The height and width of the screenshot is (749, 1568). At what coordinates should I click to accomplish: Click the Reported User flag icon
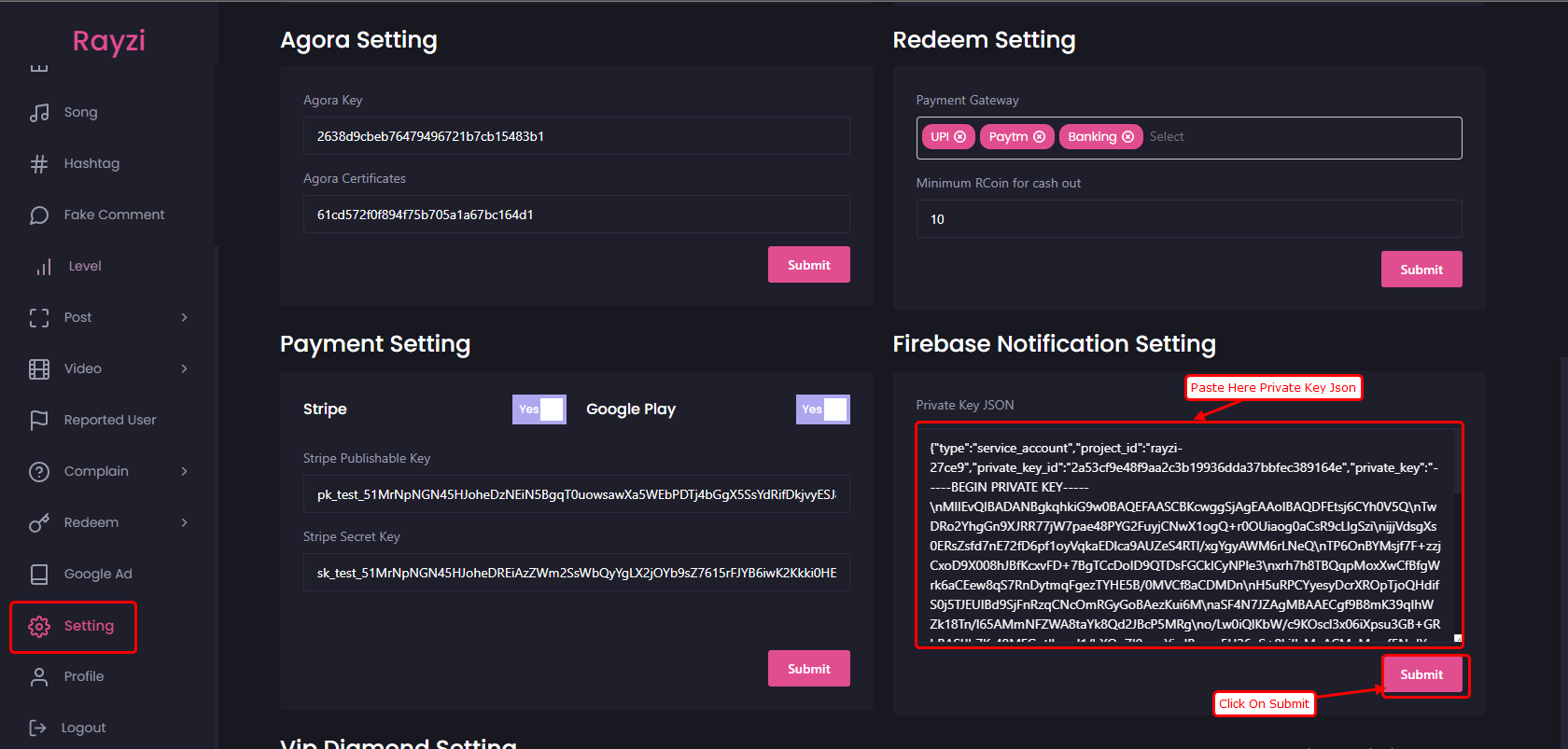tap(39, 421)
